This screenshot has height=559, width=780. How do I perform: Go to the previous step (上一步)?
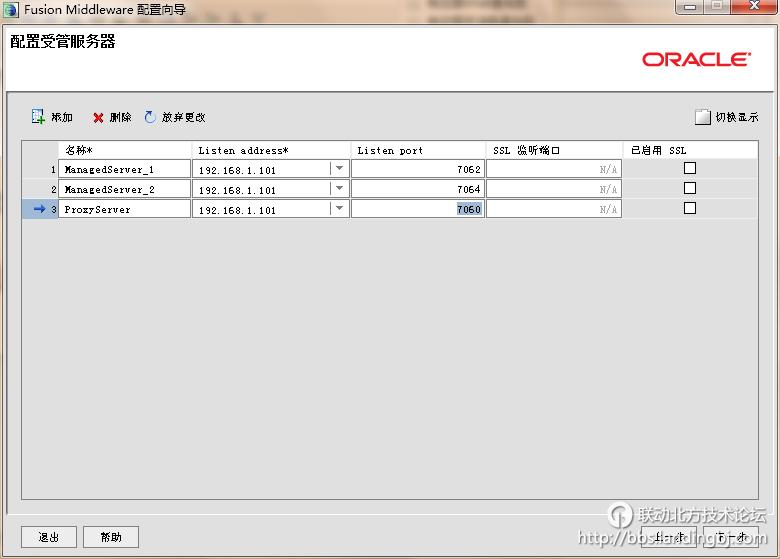[x=669, y=537]
